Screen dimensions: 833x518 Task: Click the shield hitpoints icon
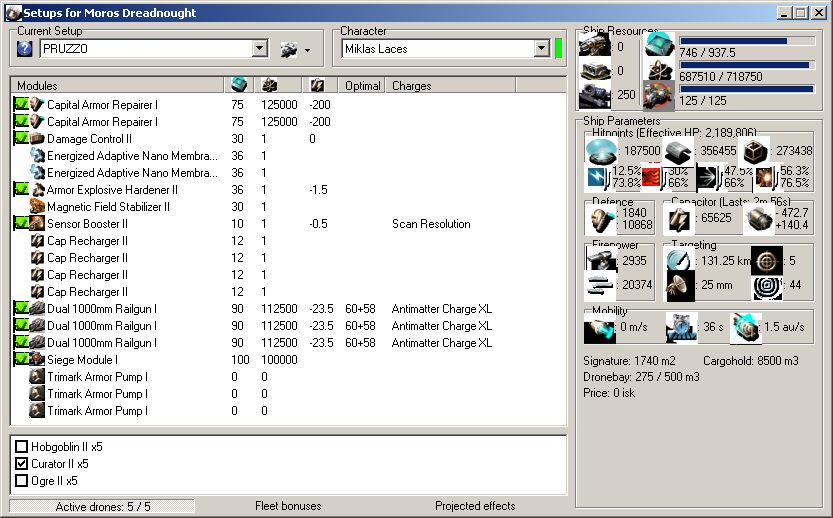tap(601, 151)
